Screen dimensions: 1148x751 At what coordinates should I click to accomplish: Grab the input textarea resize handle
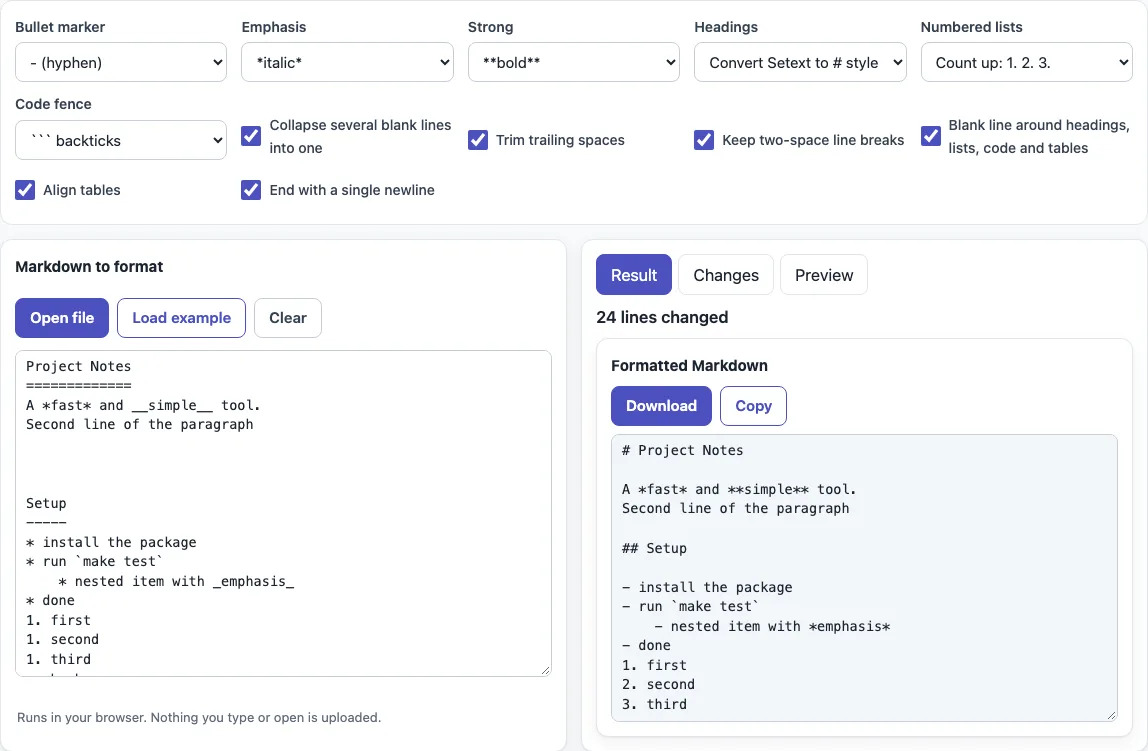(545, 670)
